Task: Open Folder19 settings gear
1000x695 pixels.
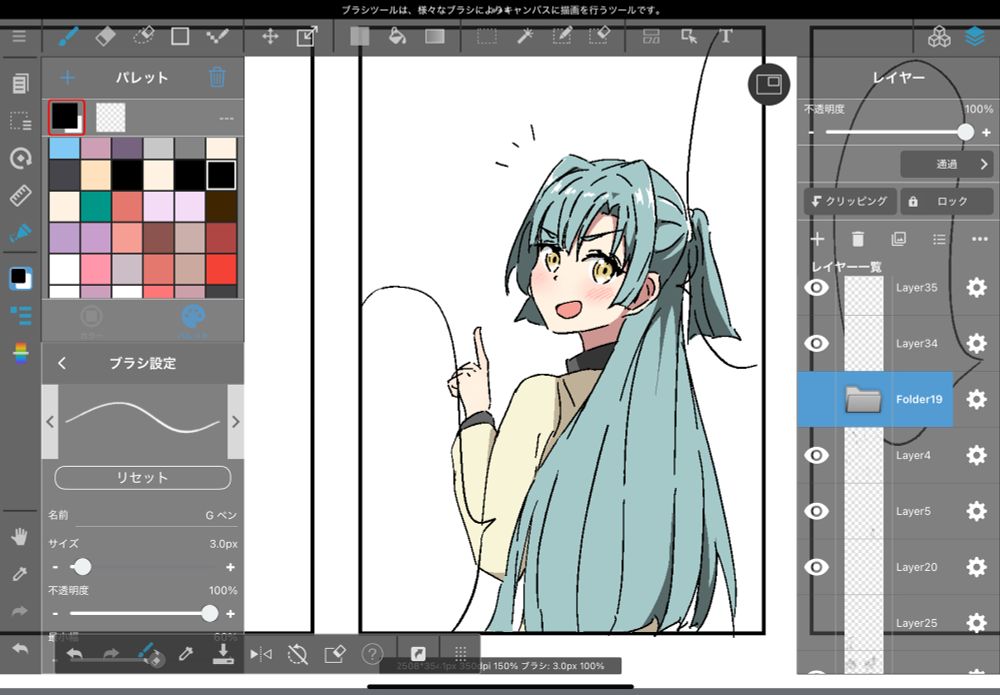Action: pos(976,399)
